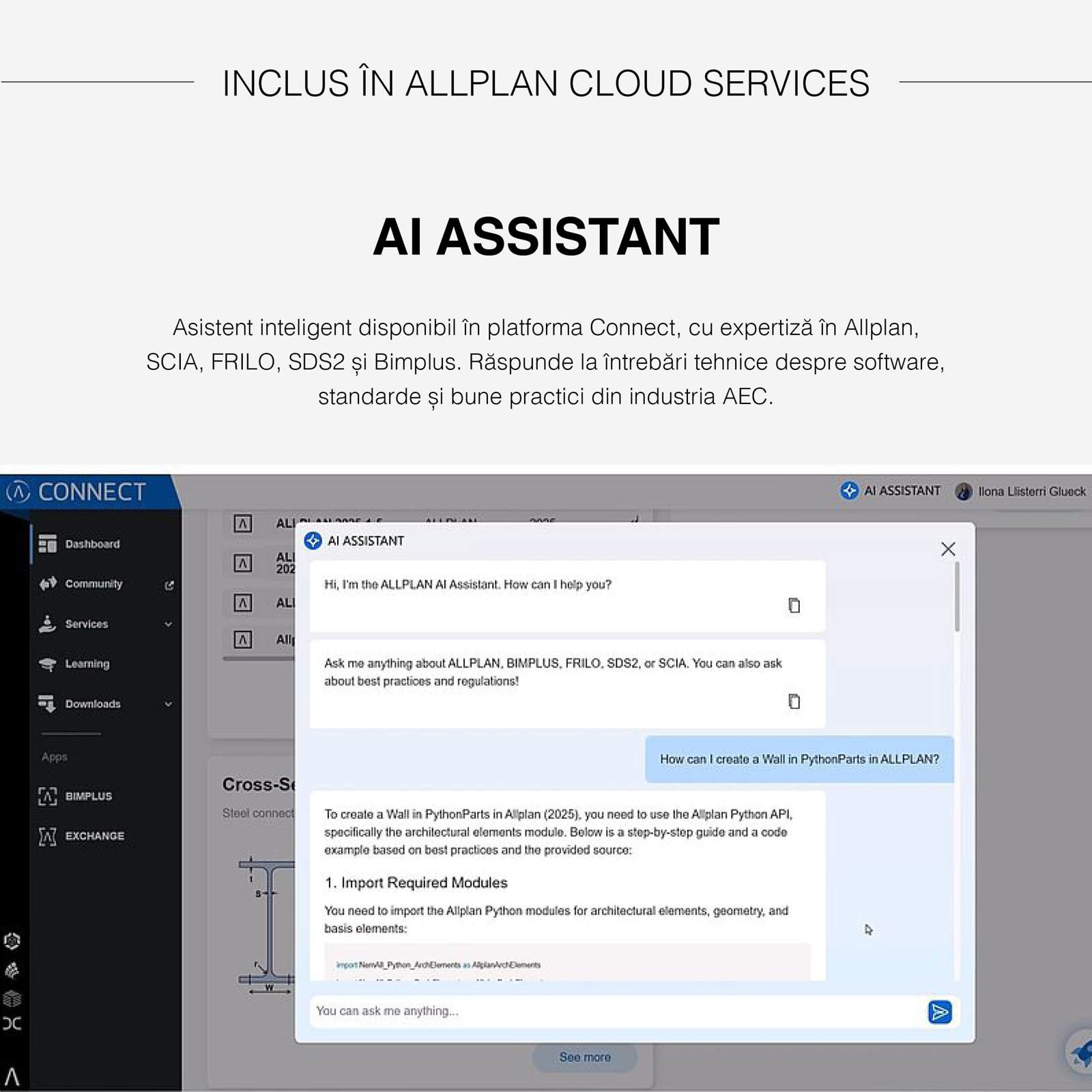Click the Community external link icon
Screen dimensions: 1092x1092
pos(169,585)
